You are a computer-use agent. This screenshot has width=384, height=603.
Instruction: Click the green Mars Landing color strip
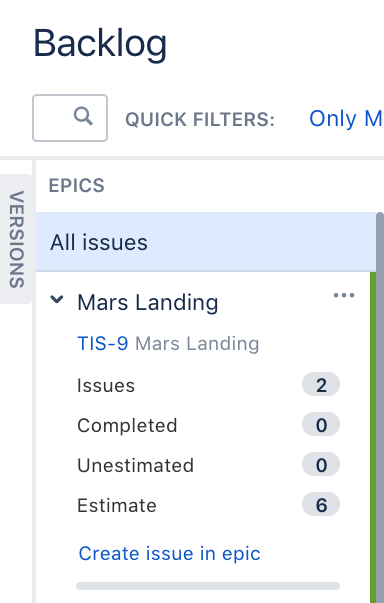tap(373, 437)
